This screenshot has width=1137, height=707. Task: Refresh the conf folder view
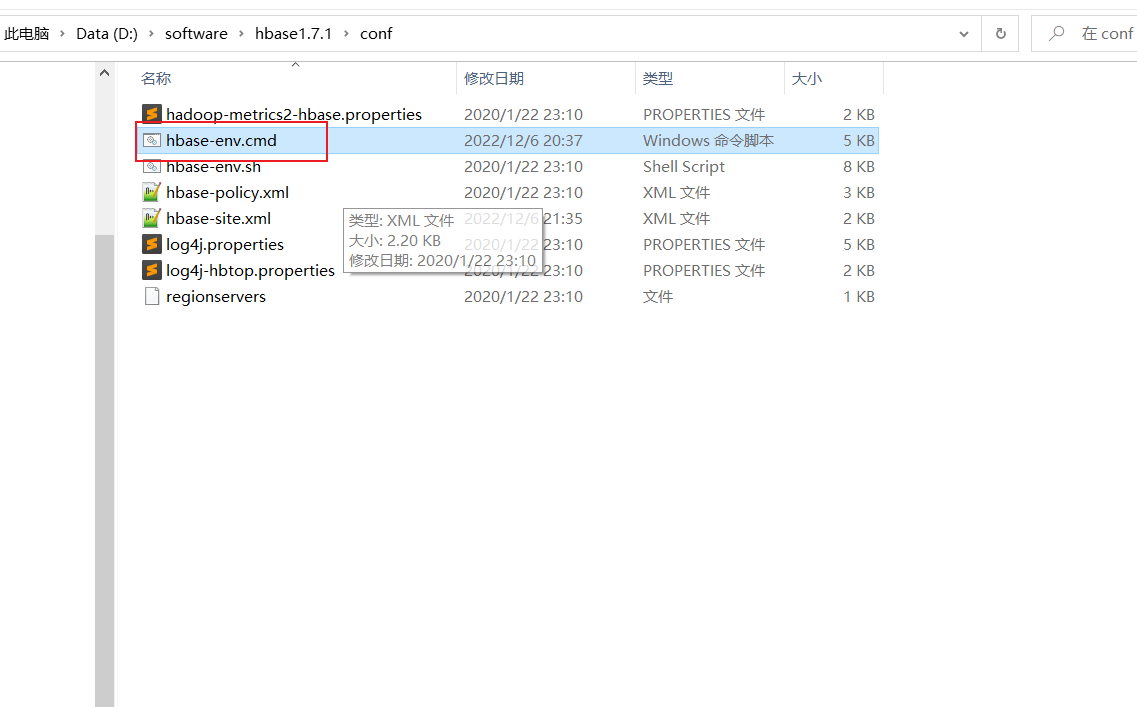[x=1001, y=33]
